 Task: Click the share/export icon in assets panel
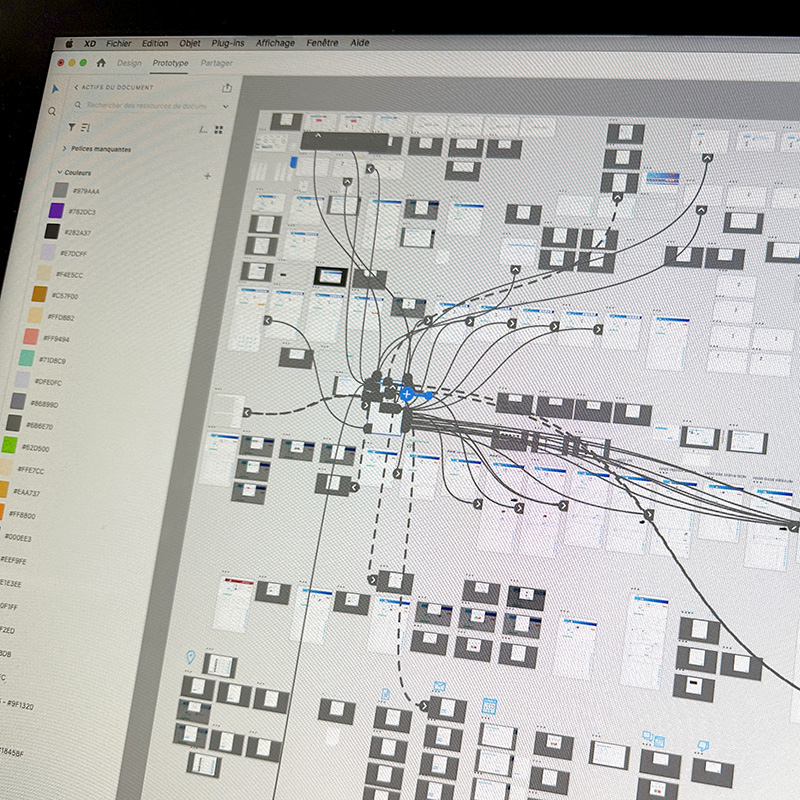pyautogui.click(x=227, y=88)
